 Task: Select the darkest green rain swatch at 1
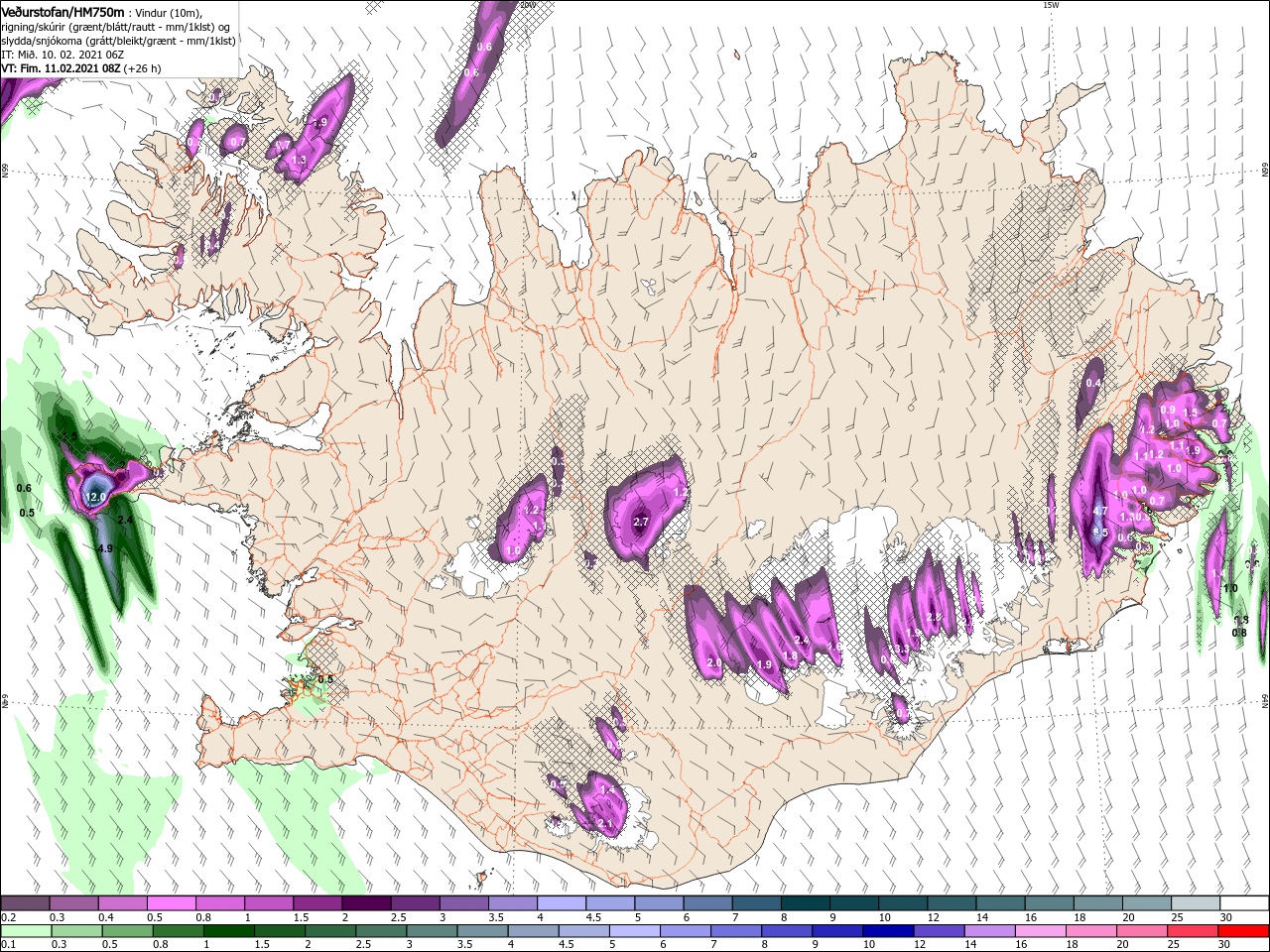[228, 931]
